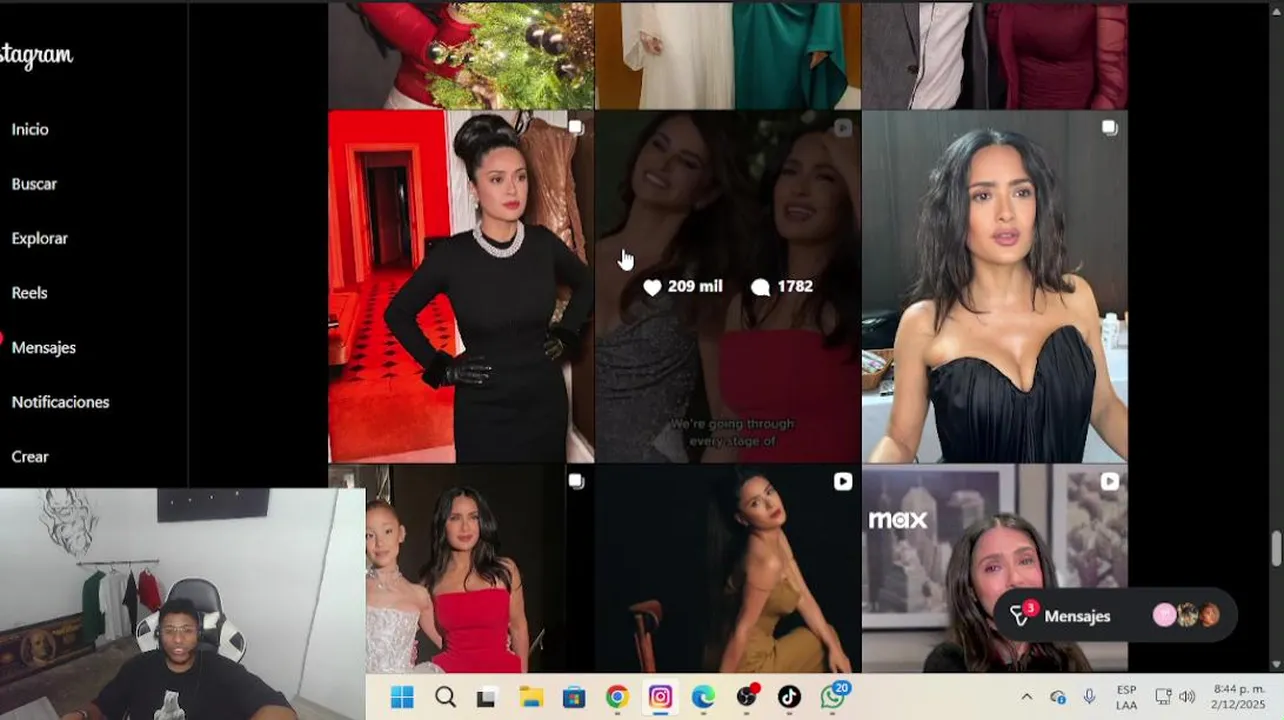Click the comment bubble icon on hovered post
This screenshot has height=720, width=1284.
[x=760, y=287]
